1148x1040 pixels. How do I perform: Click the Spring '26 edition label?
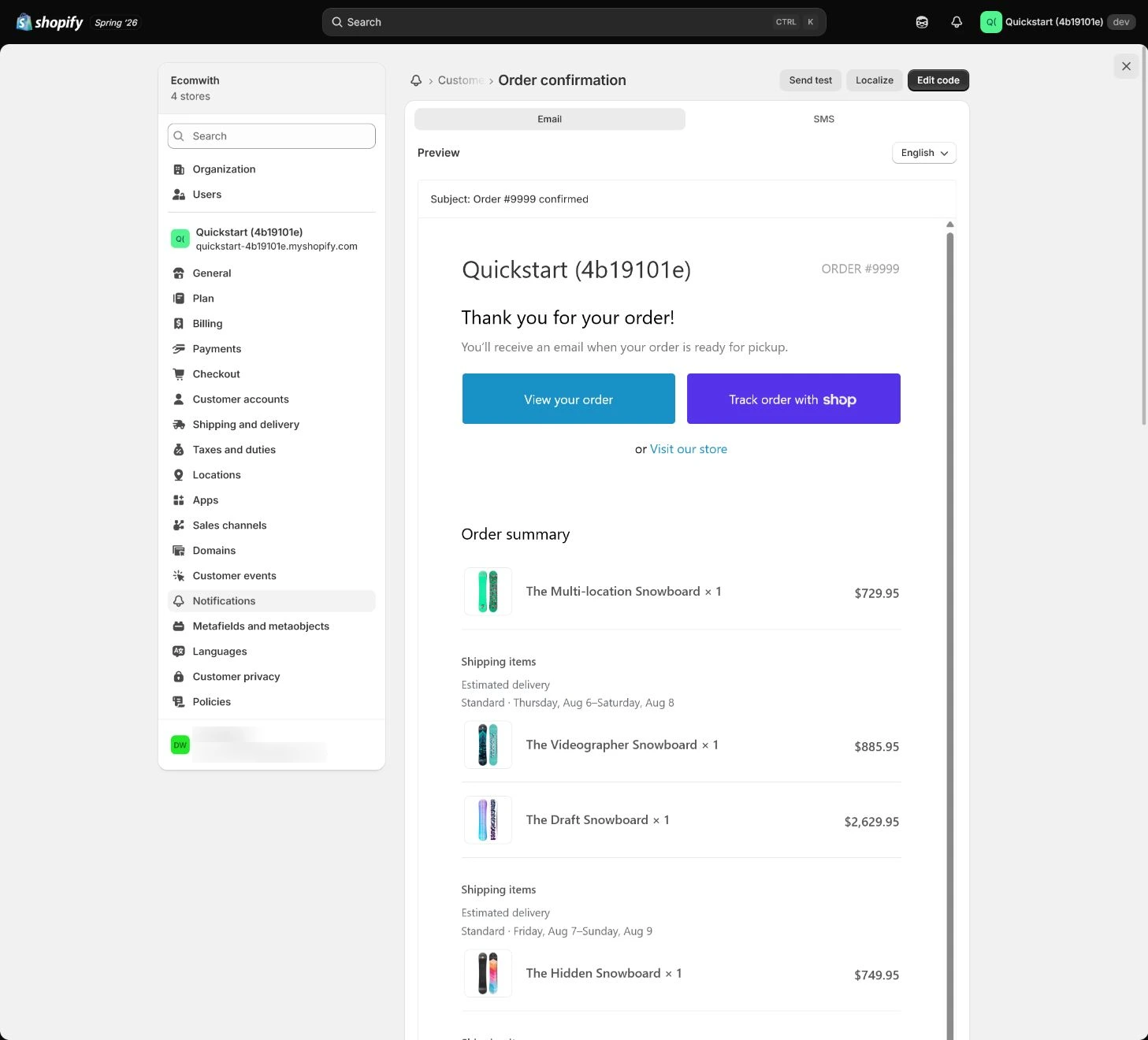116,23
